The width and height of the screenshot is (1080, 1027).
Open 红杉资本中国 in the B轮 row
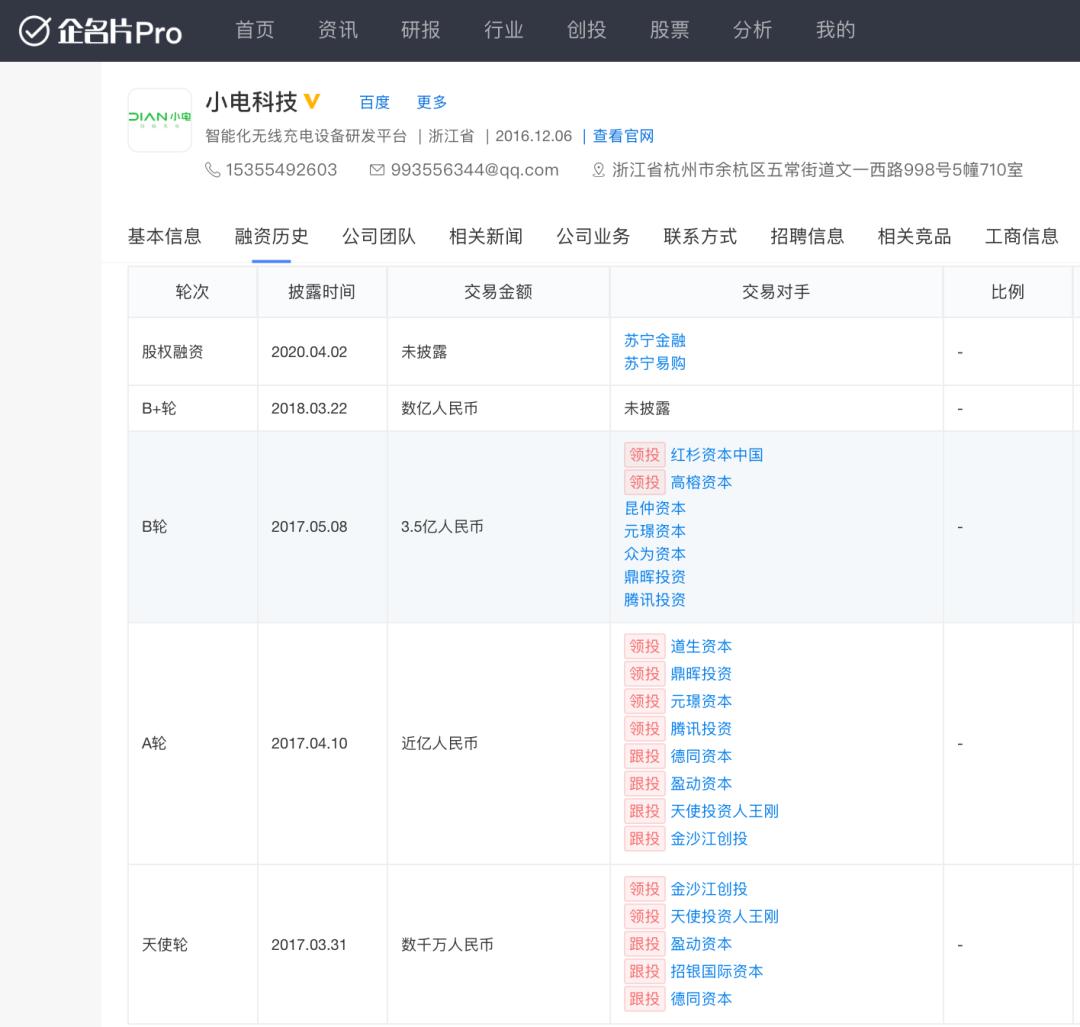717,455
